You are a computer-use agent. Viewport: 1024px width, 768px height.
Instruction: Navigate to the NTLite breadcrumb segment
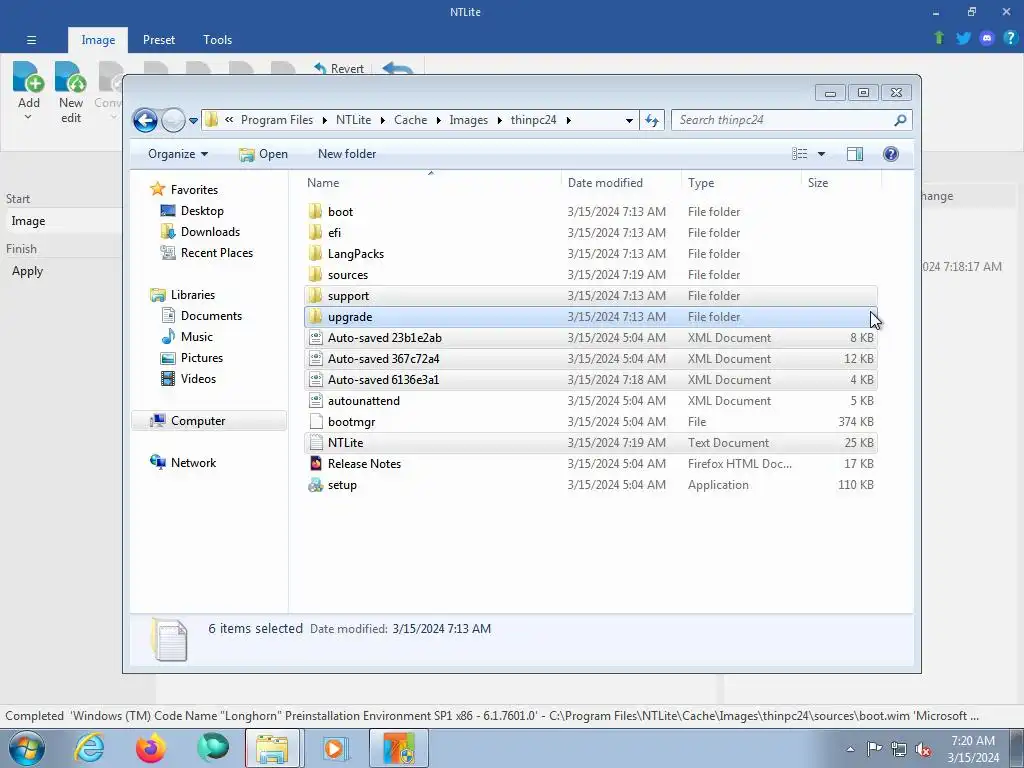tap(353, 120)
